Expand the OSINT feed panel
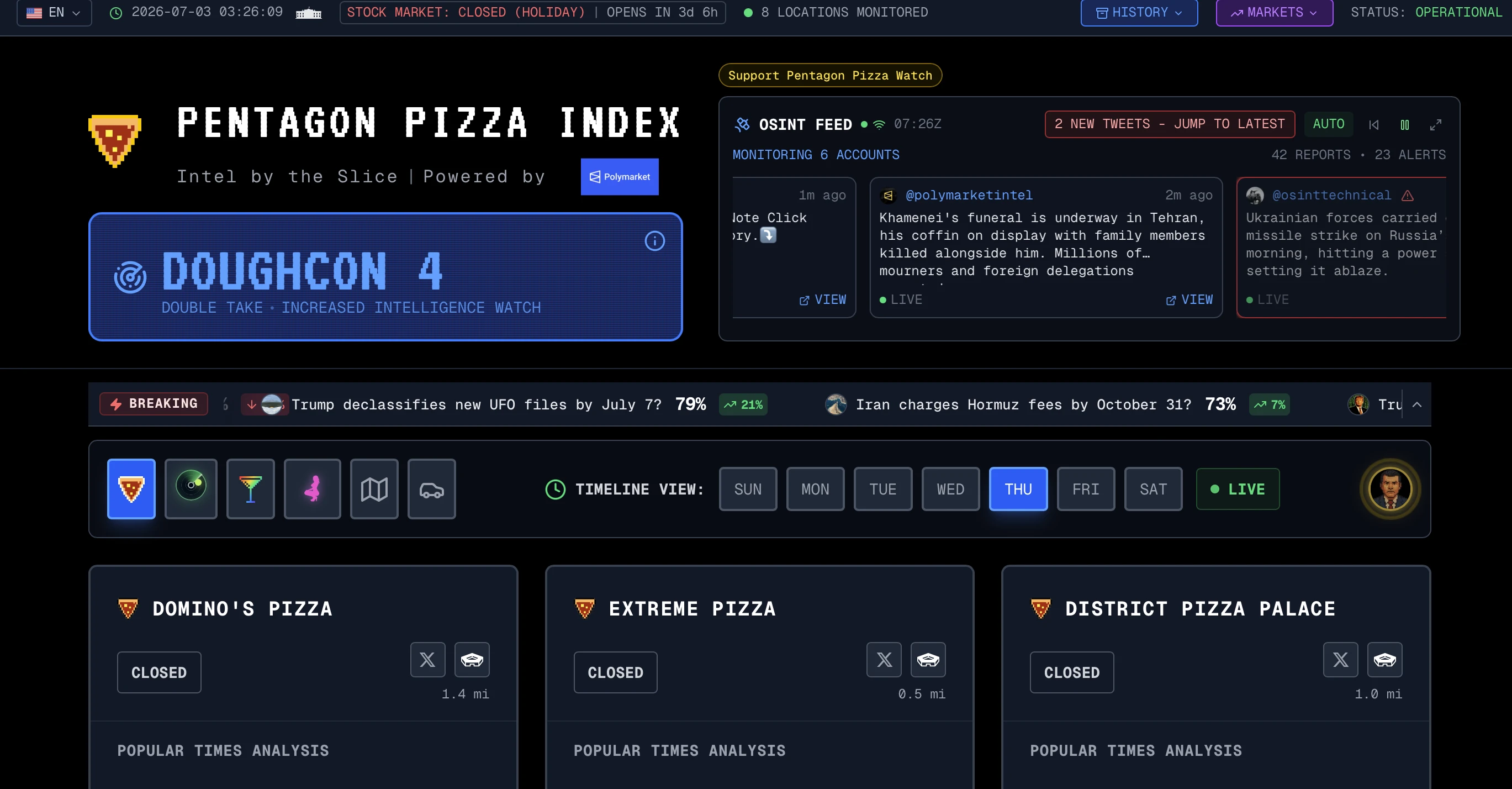The height and width of the screenshot is (789, 1512). 1435,124
